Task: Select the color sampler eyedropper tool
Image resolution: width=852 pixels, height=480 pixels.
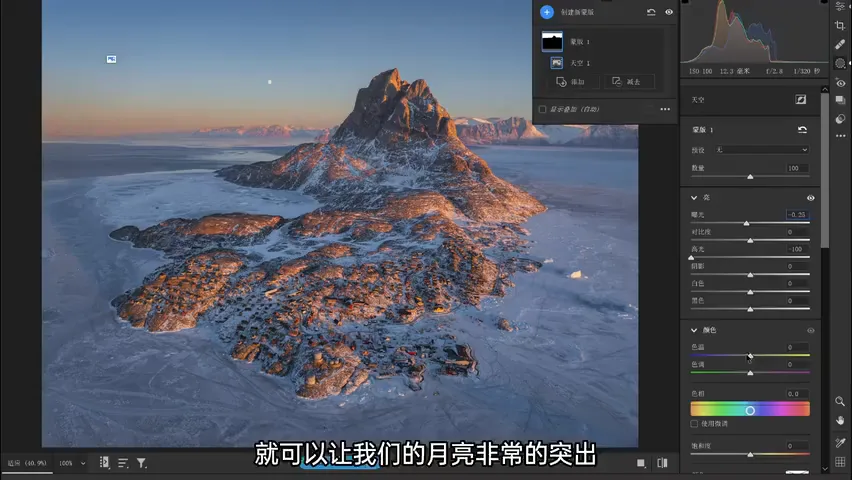Action: [840, 442]
